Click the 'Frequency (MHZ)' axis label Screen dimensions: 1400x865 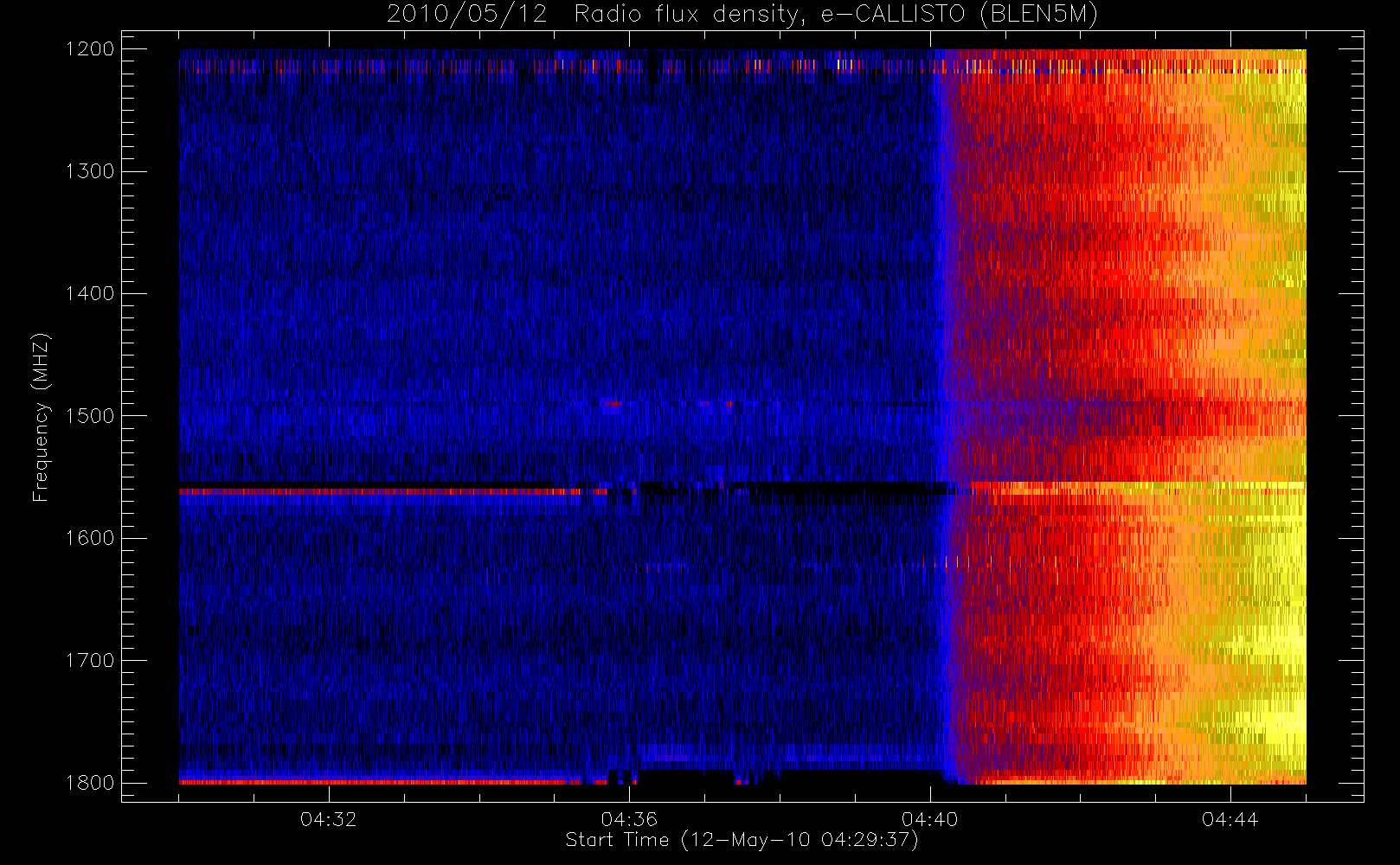click(x=41, y=417)
